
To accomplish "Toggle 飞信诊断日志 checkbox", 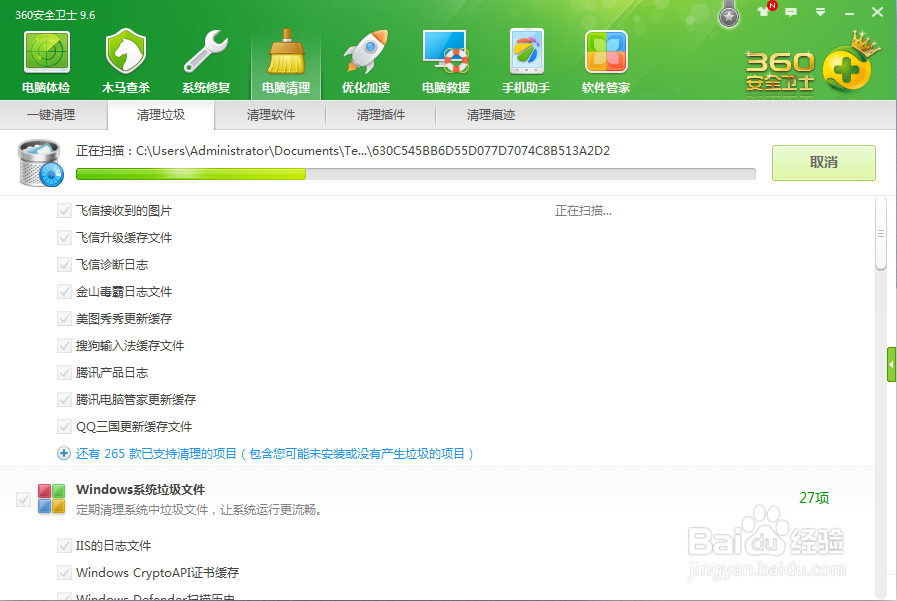I will [x=64, y=265].
